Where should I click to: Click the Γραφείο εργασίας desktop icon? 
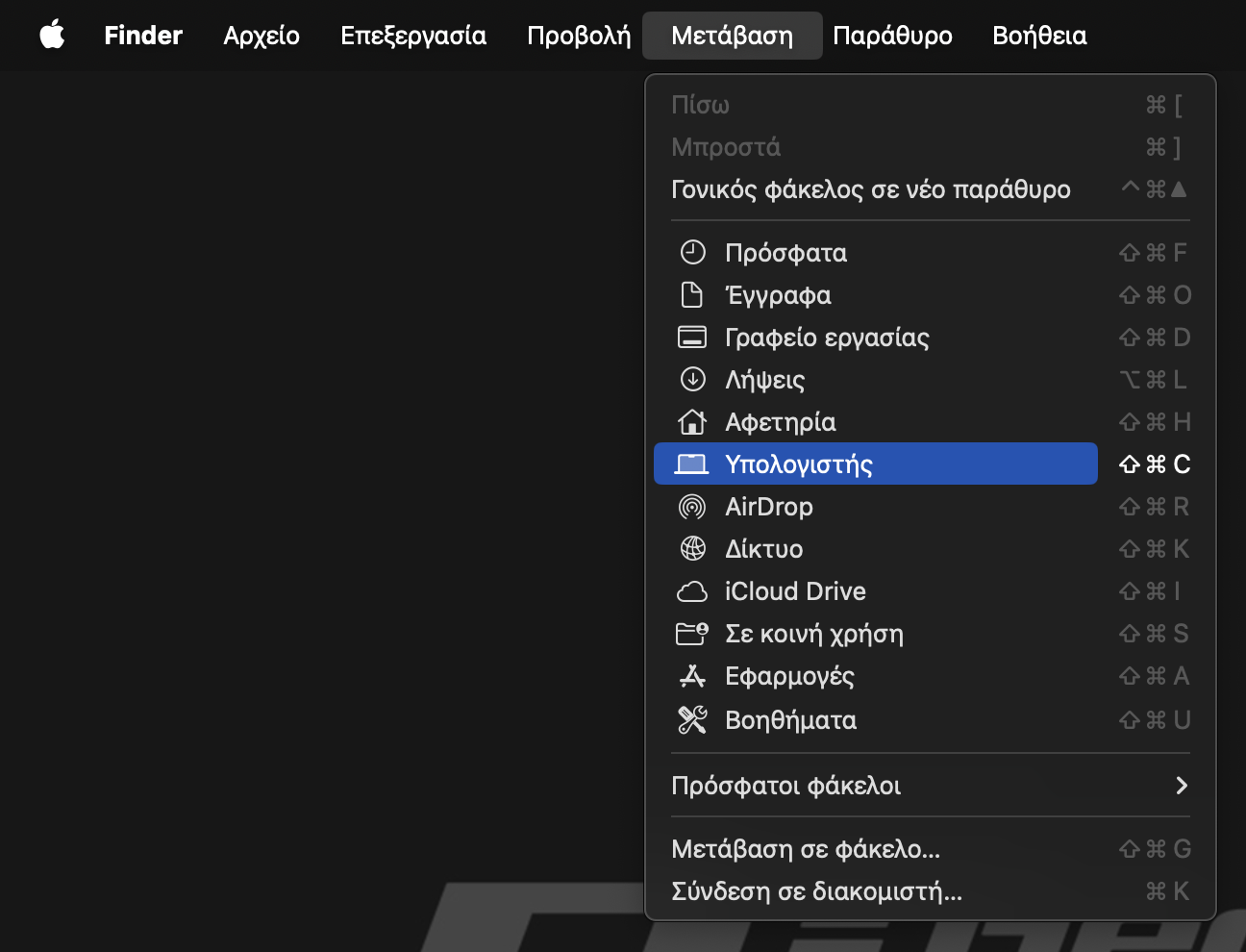692,338
